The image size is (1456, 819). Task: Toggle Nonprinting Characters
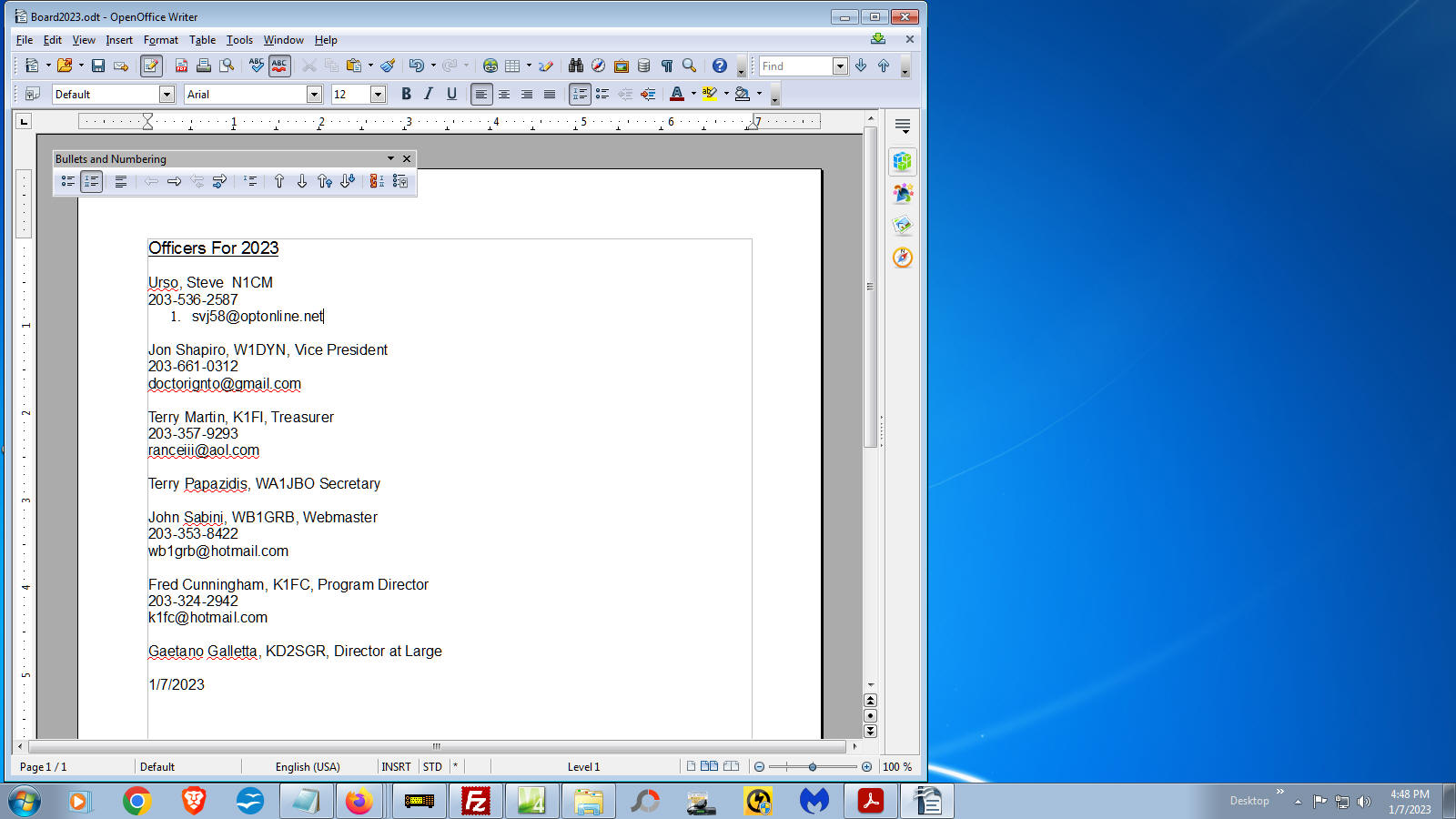pyautogui.click(x=667, y=66)
